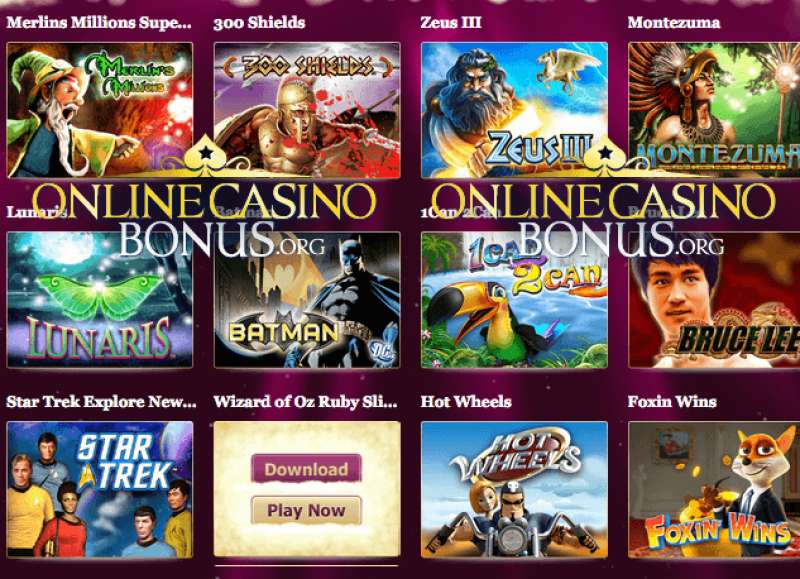Viewport: 800px width, 579px height.
Task: Click the Montezuma title text
Action: [674, 23]
